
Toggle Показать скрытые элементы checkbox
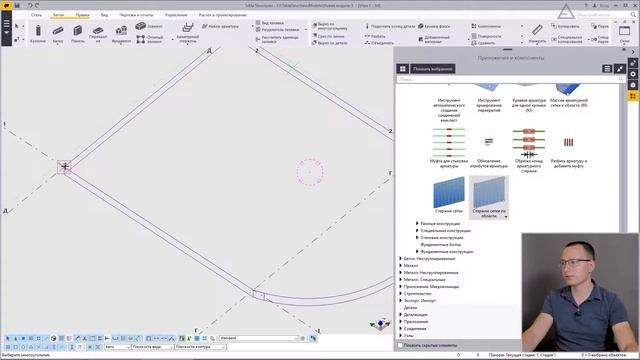(x=400, y=345)
